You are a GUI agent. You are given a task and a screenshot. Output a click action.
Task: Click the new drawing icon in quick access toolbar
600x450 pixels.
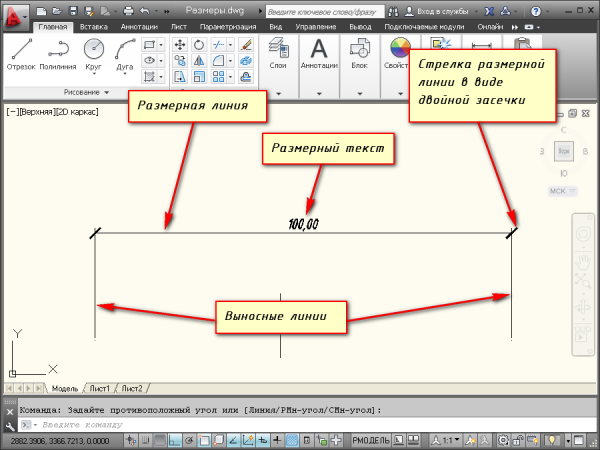click(42, 11)
